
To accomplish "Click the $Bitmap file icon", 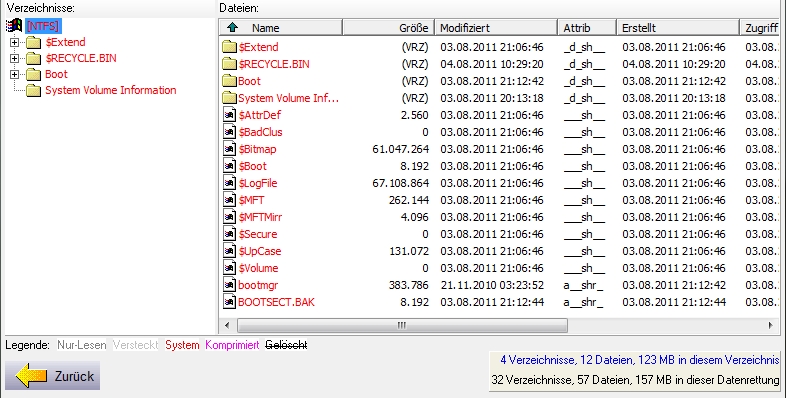I will coord(229,149).
